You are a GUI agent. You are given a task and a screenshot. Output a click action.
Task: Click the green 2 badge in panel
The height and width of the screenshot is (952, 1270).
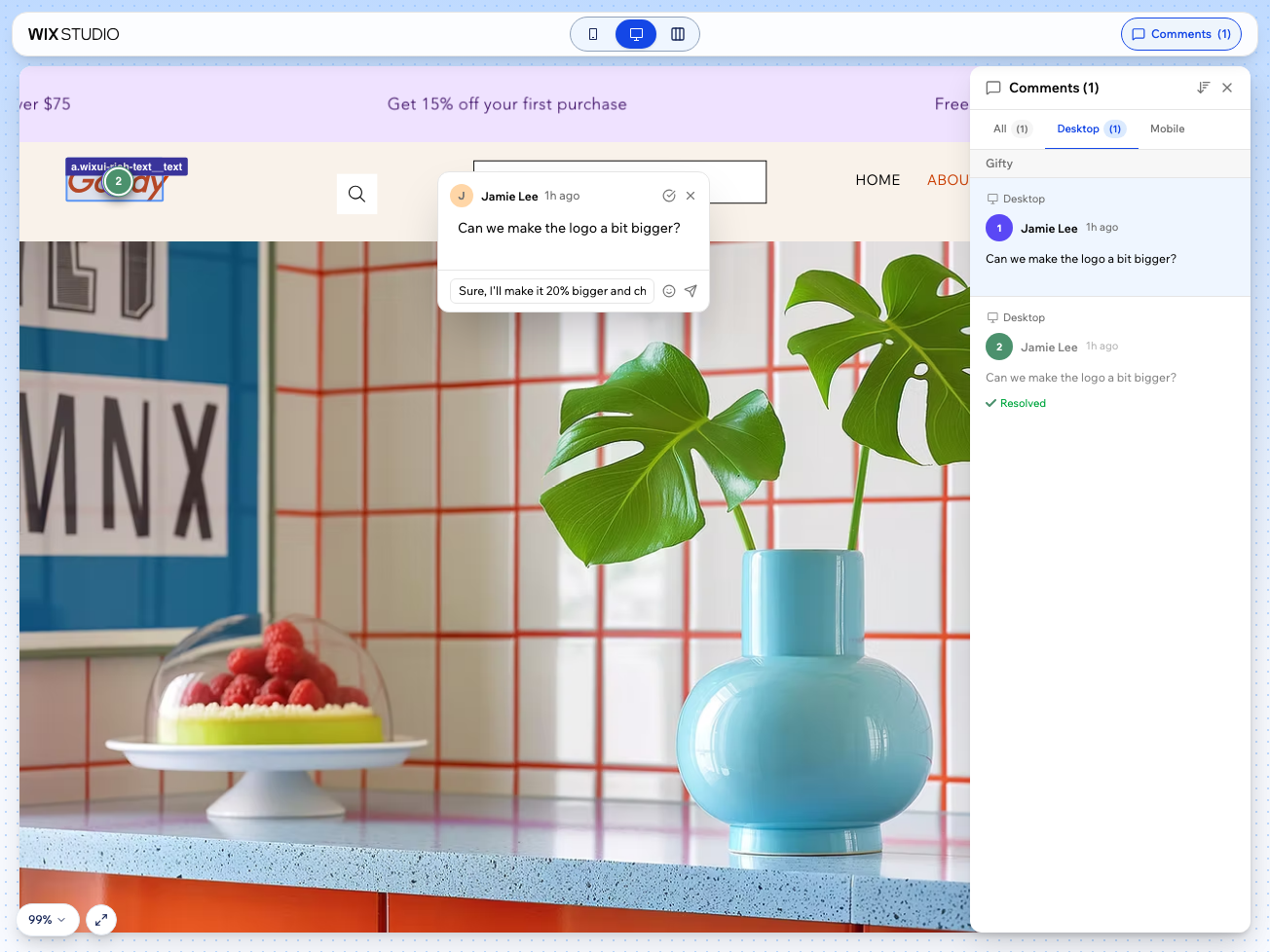(x=999, y=347)
